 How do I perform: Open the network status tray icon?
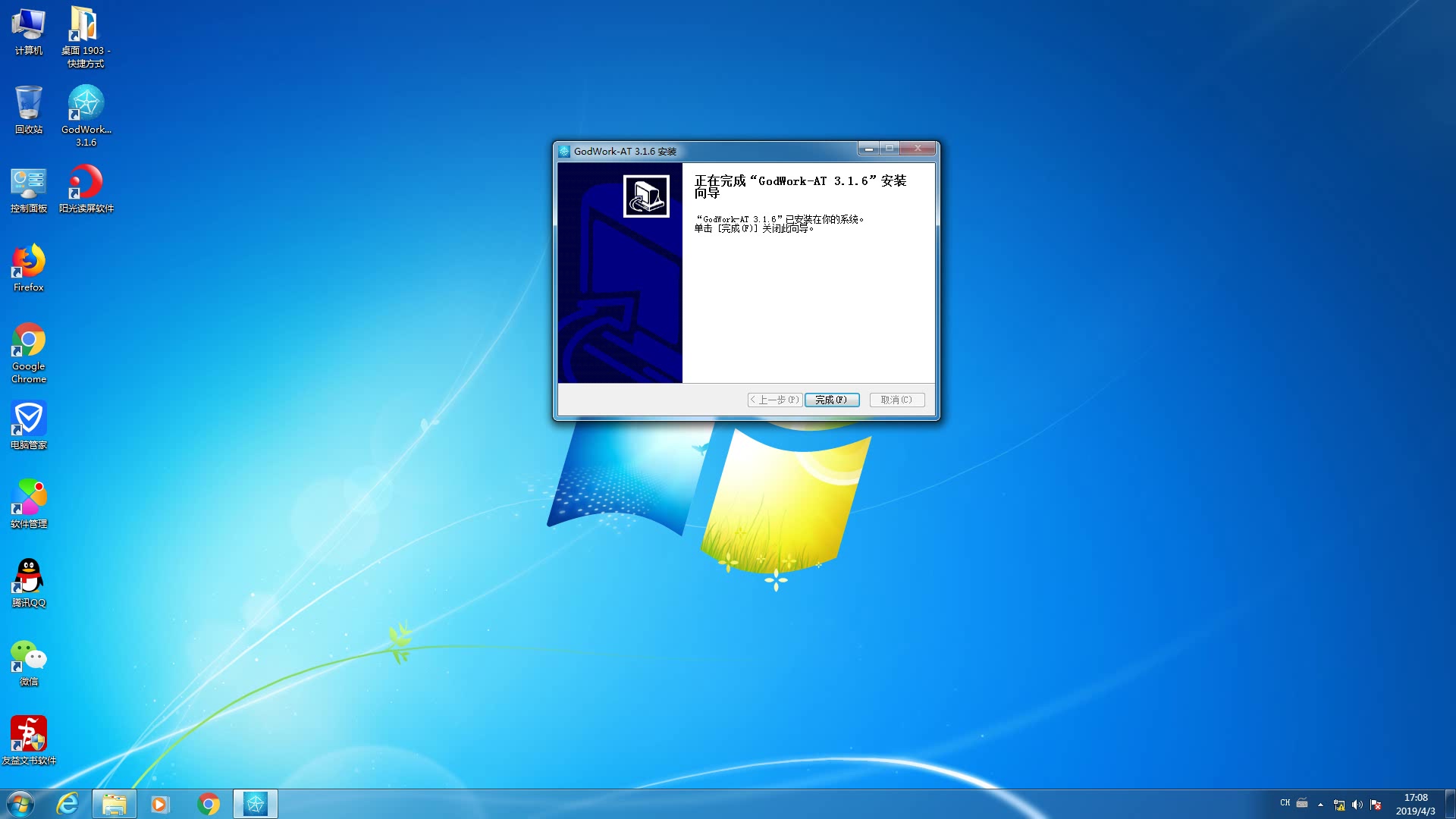pos(1339,805)
